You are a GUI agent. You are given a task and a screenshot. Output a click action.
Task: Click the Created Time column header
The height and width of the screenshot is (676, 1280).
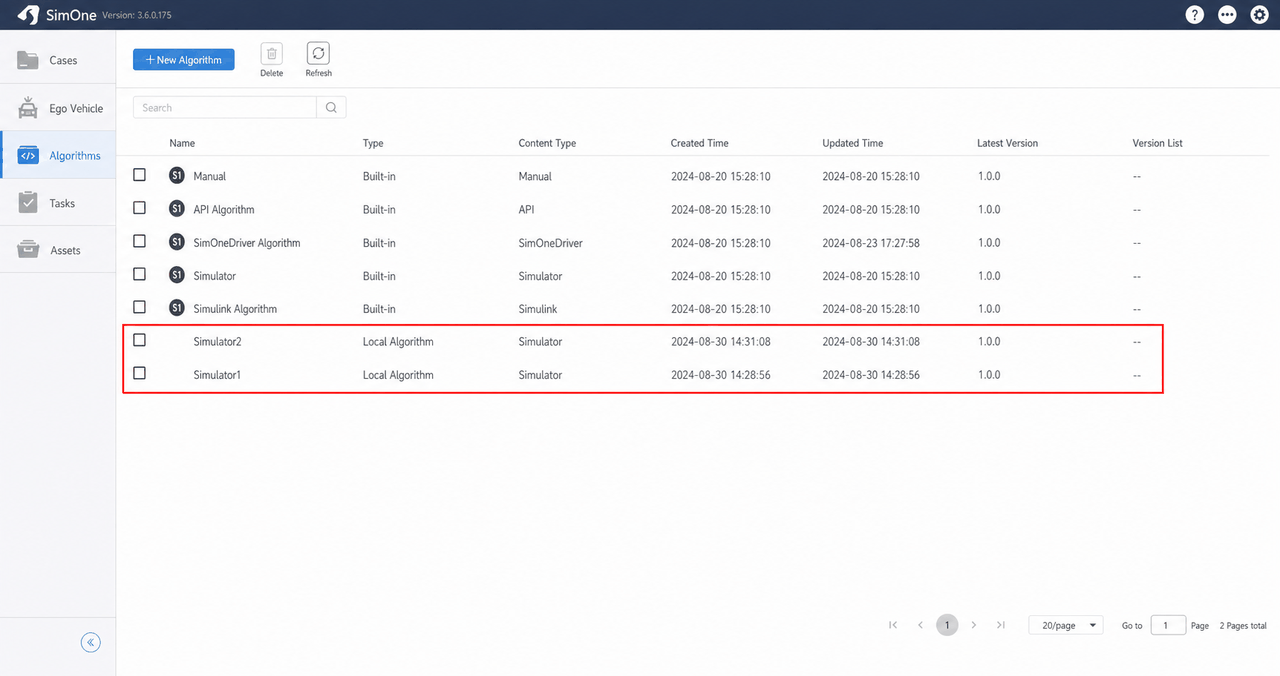pyautogui.click(x=700, y=143)
